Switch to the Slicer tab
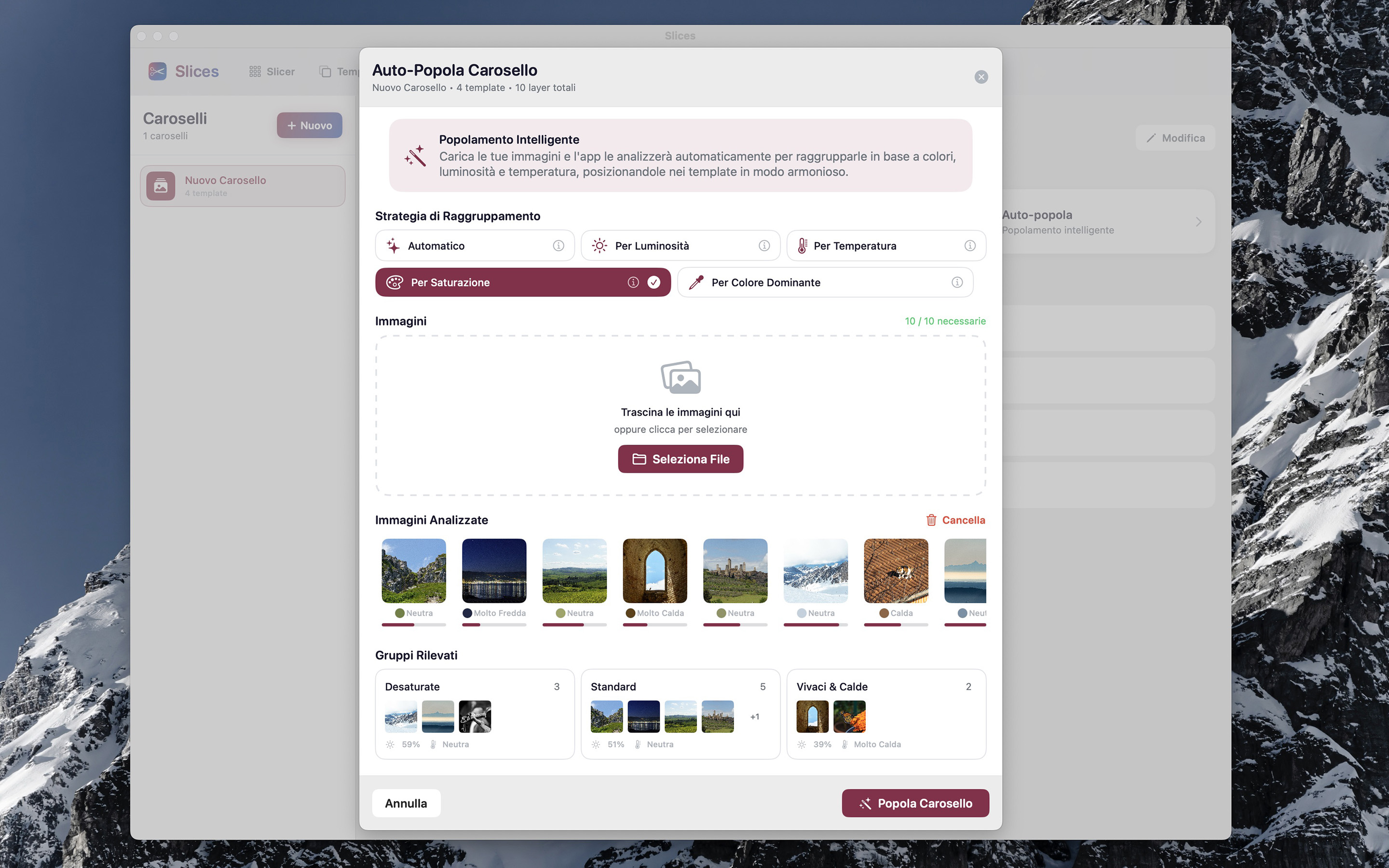 272,72
